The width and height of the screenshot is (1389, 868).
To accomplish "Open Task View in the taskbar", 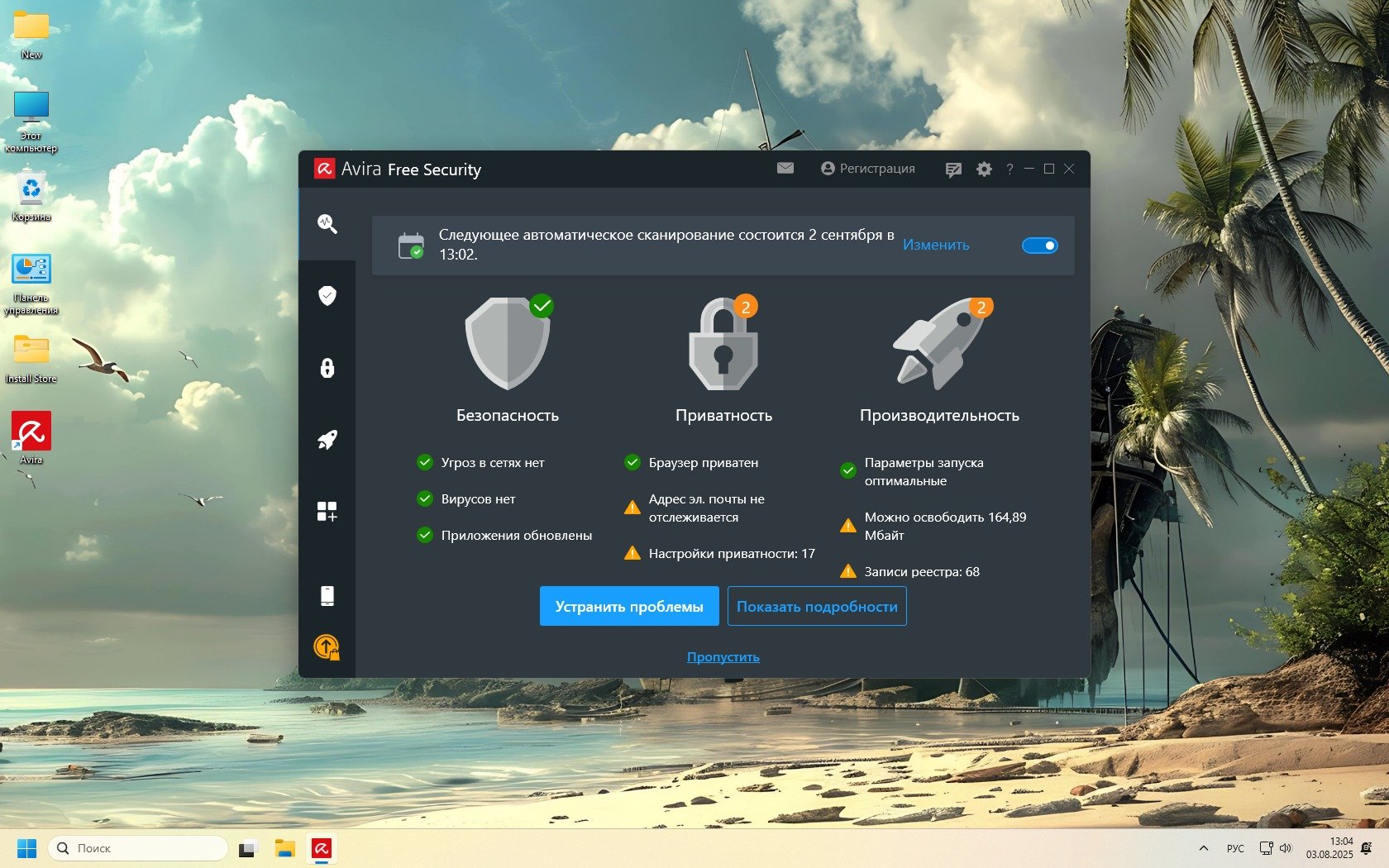I will 248,848.
